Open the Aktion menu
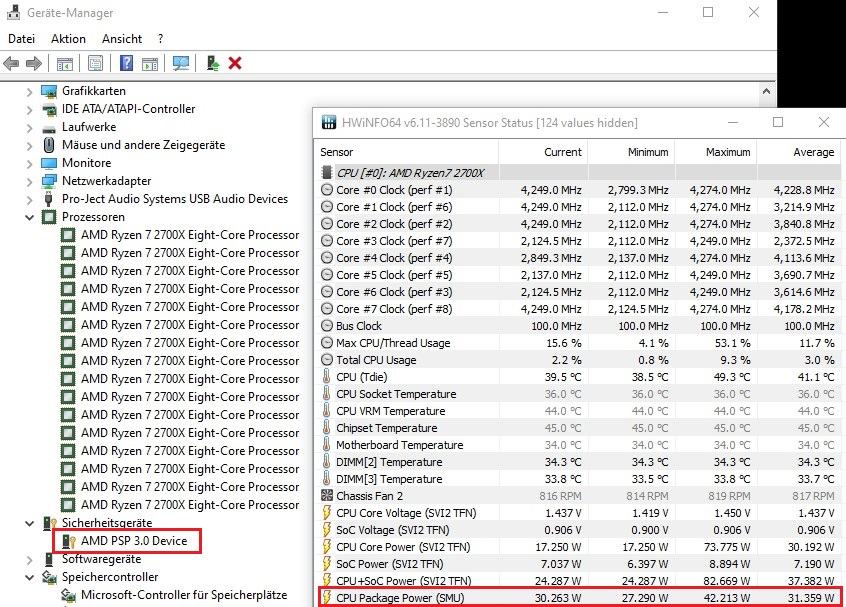The image size is (846, 607). (x=69, y=39)
